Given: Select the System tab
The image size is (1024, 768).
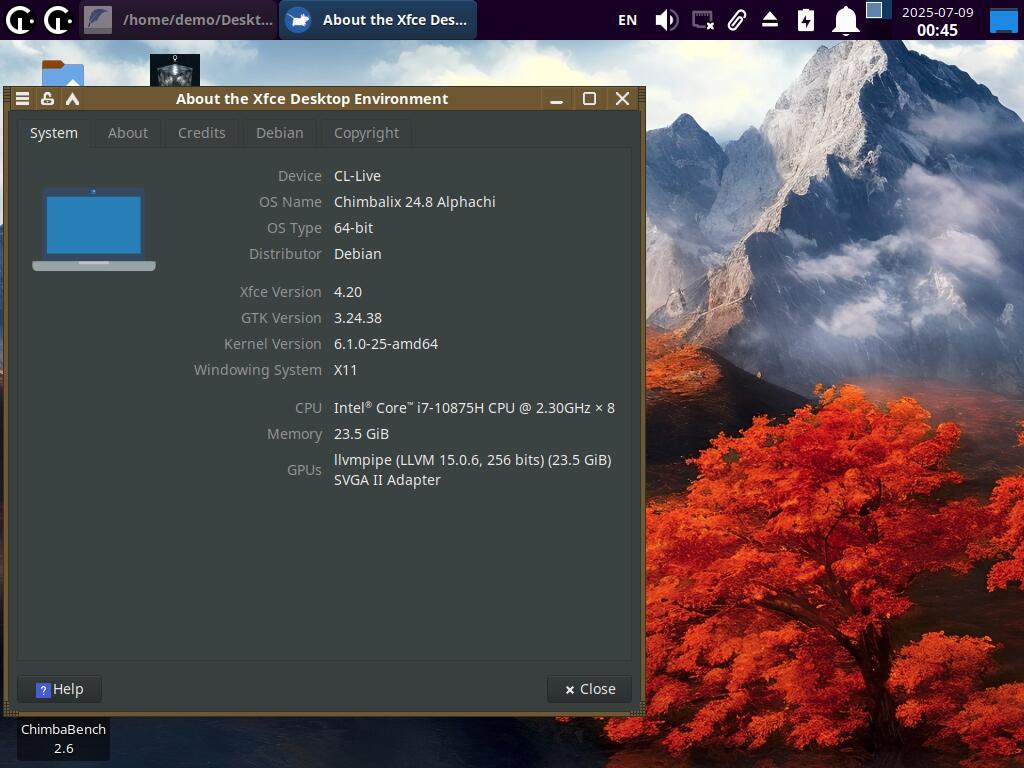Looking at the screenshot, I should point(54,133).
